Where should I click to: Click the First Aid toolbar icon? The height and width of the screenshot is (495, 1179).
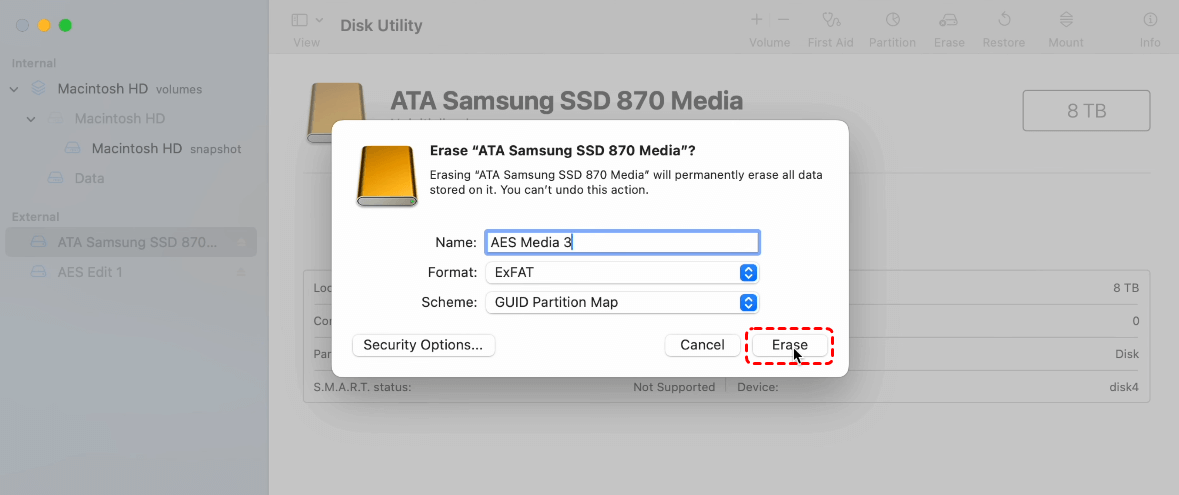click(830, 20)
